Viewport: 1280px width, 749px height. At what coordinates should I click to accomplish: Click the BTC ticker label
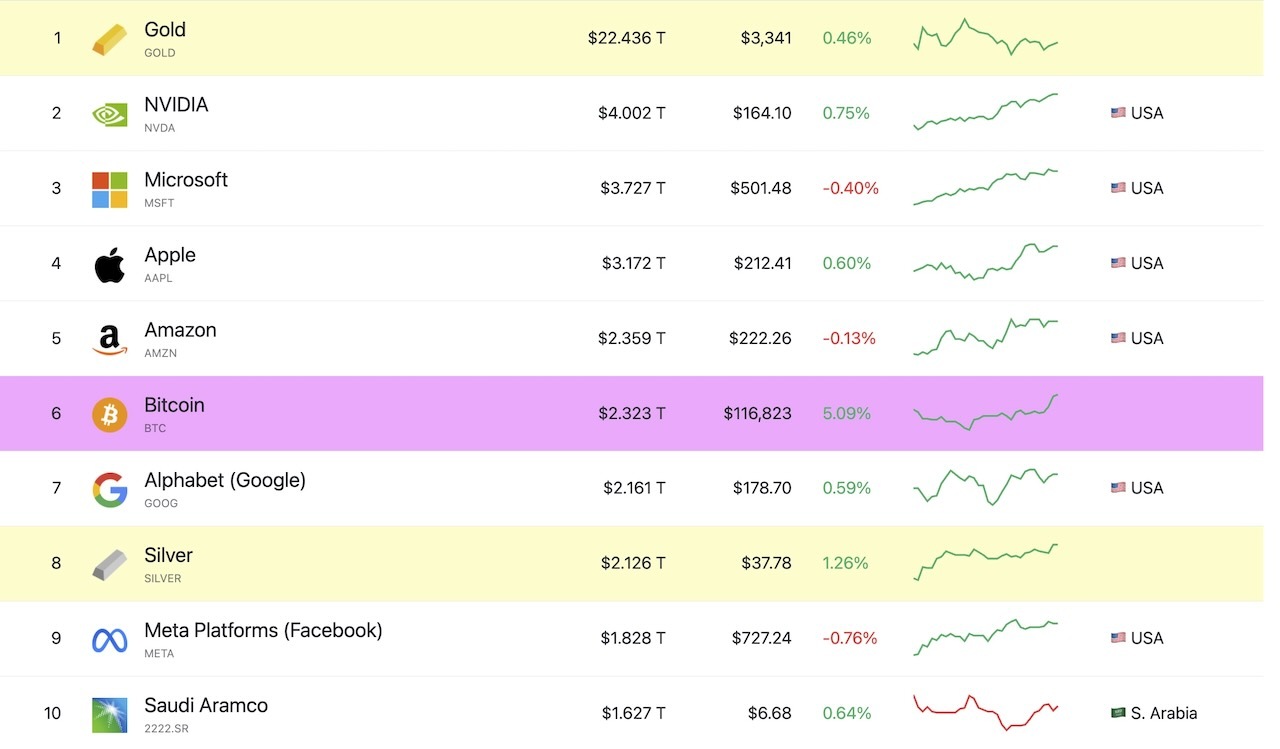[x=155, y=428]
